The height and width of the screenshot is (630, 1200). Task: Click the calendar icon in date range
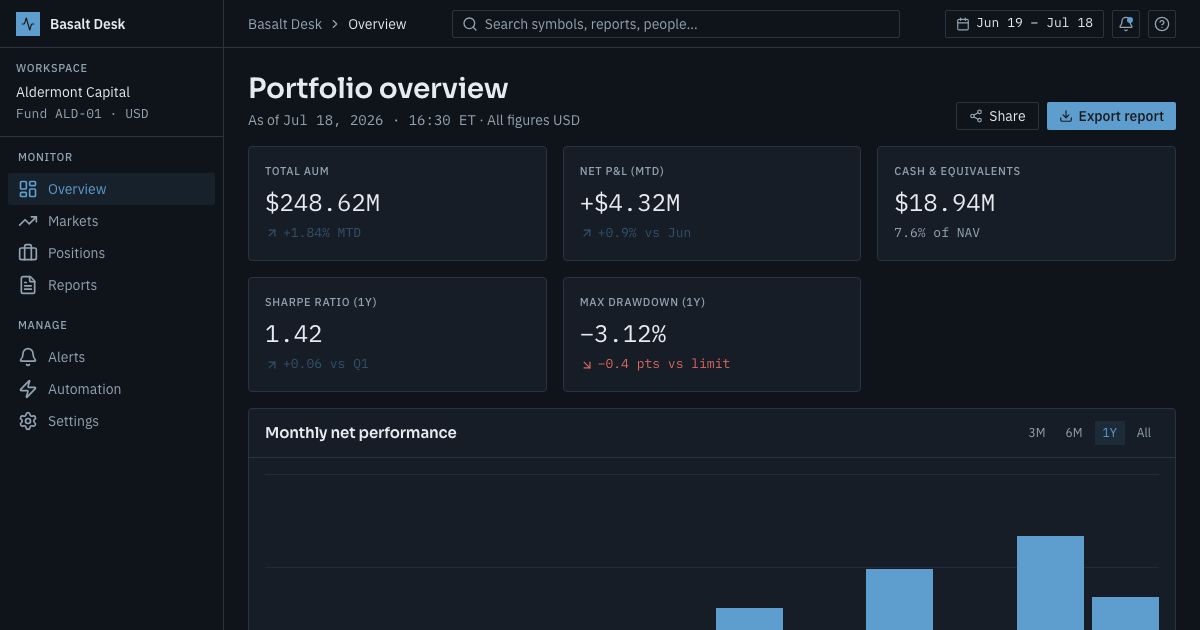(x=963, y=24)
